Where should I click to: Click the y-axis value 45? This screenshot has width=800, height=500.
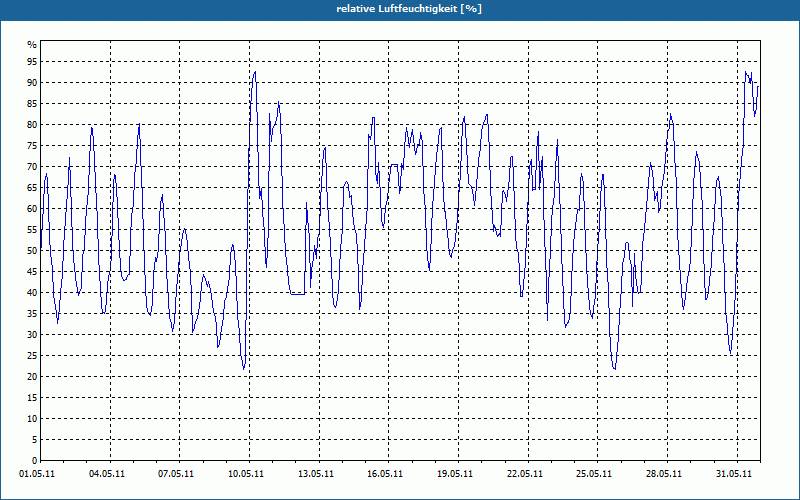click(x=32, y=271)
